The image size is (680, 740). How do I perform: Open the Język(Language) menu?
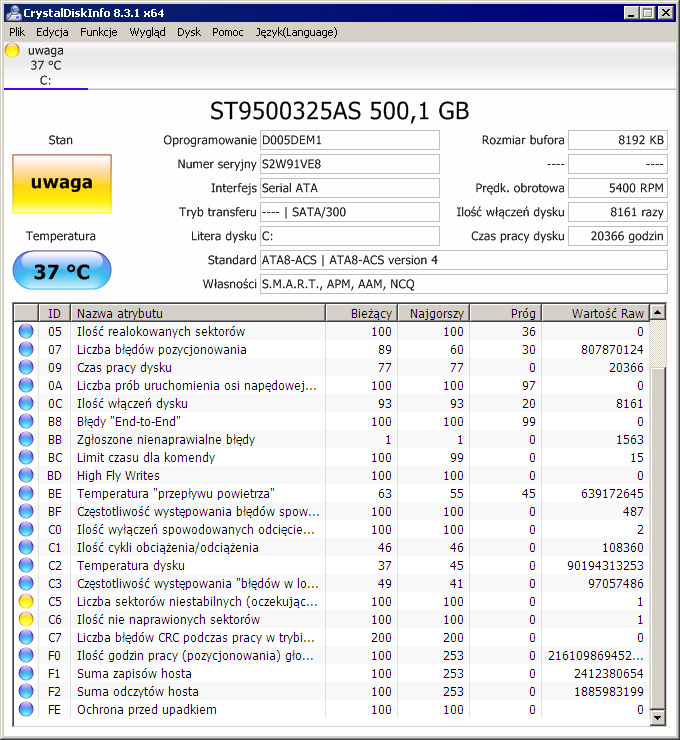[x=296, y=32]
